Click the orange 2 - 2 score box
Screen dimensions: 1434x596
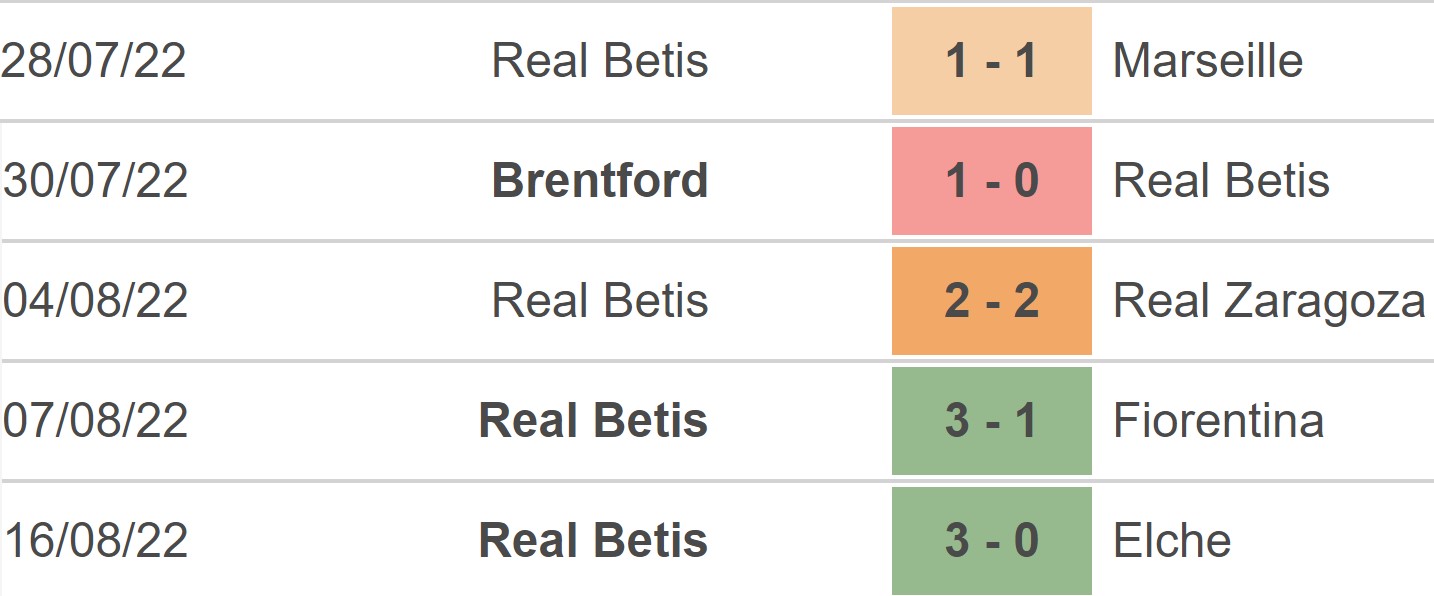[x=991, y=301]
